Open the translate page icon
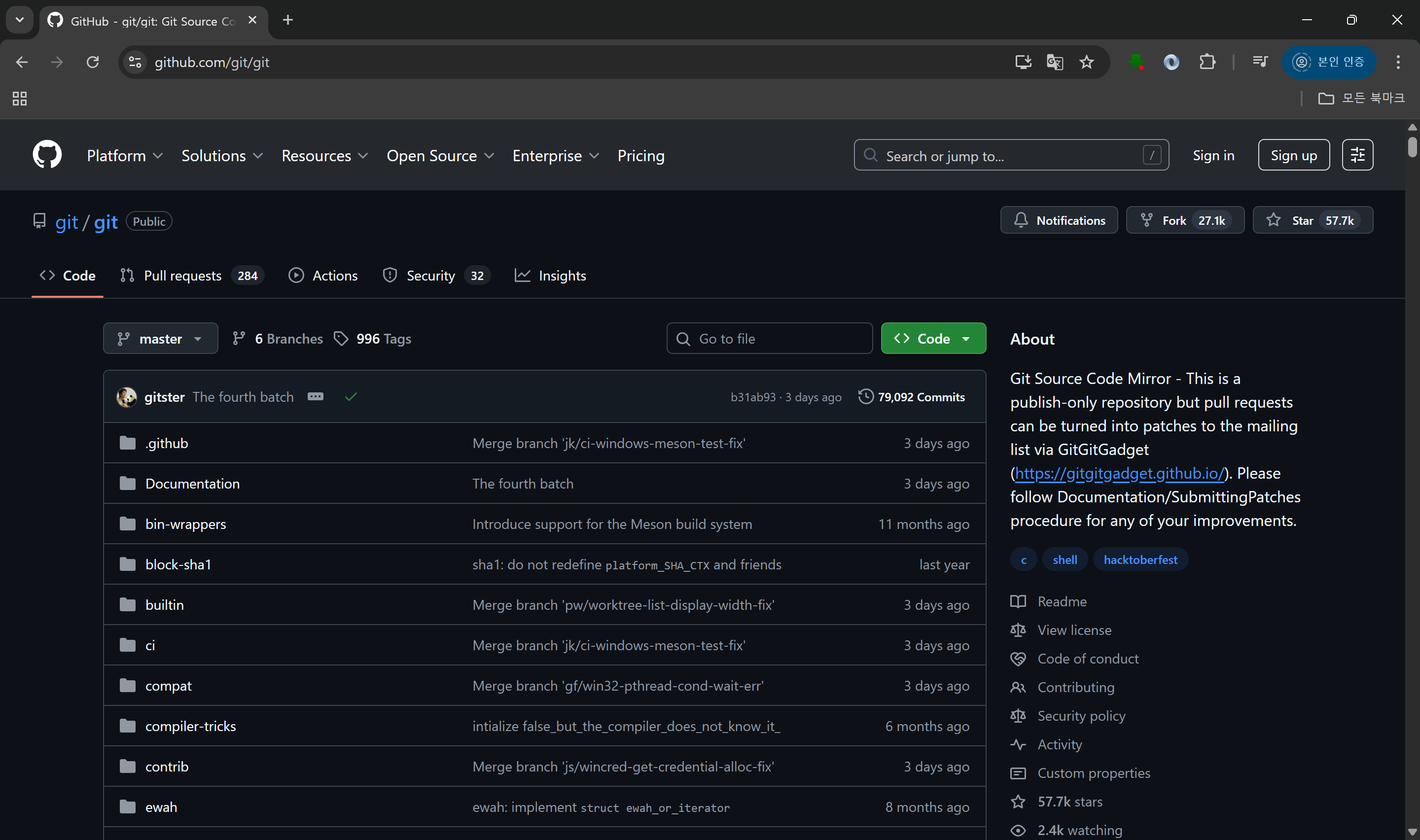The height and width of the screenshot is (840, 1420). (1054, 62)
